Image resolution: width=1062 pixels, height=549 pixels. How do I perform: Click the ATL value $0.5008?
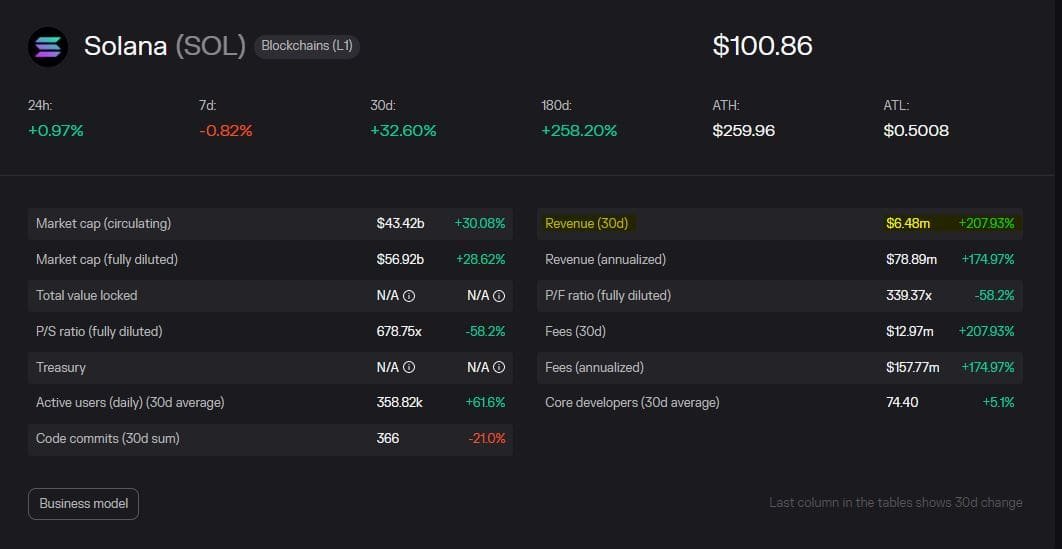916,131
